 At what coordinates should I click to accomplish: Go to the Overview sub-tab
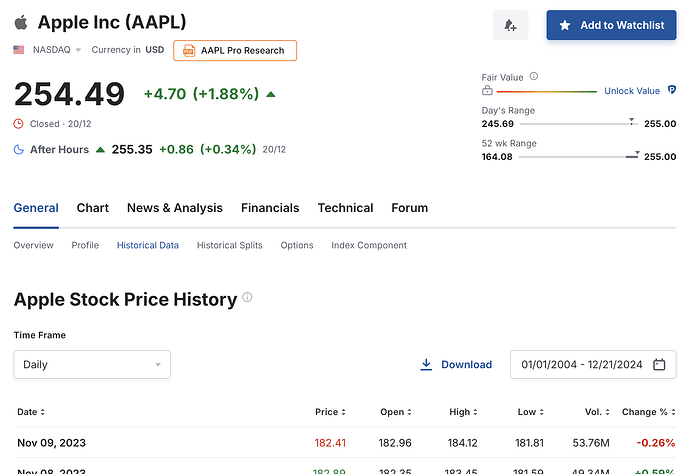tap(33, 245)
